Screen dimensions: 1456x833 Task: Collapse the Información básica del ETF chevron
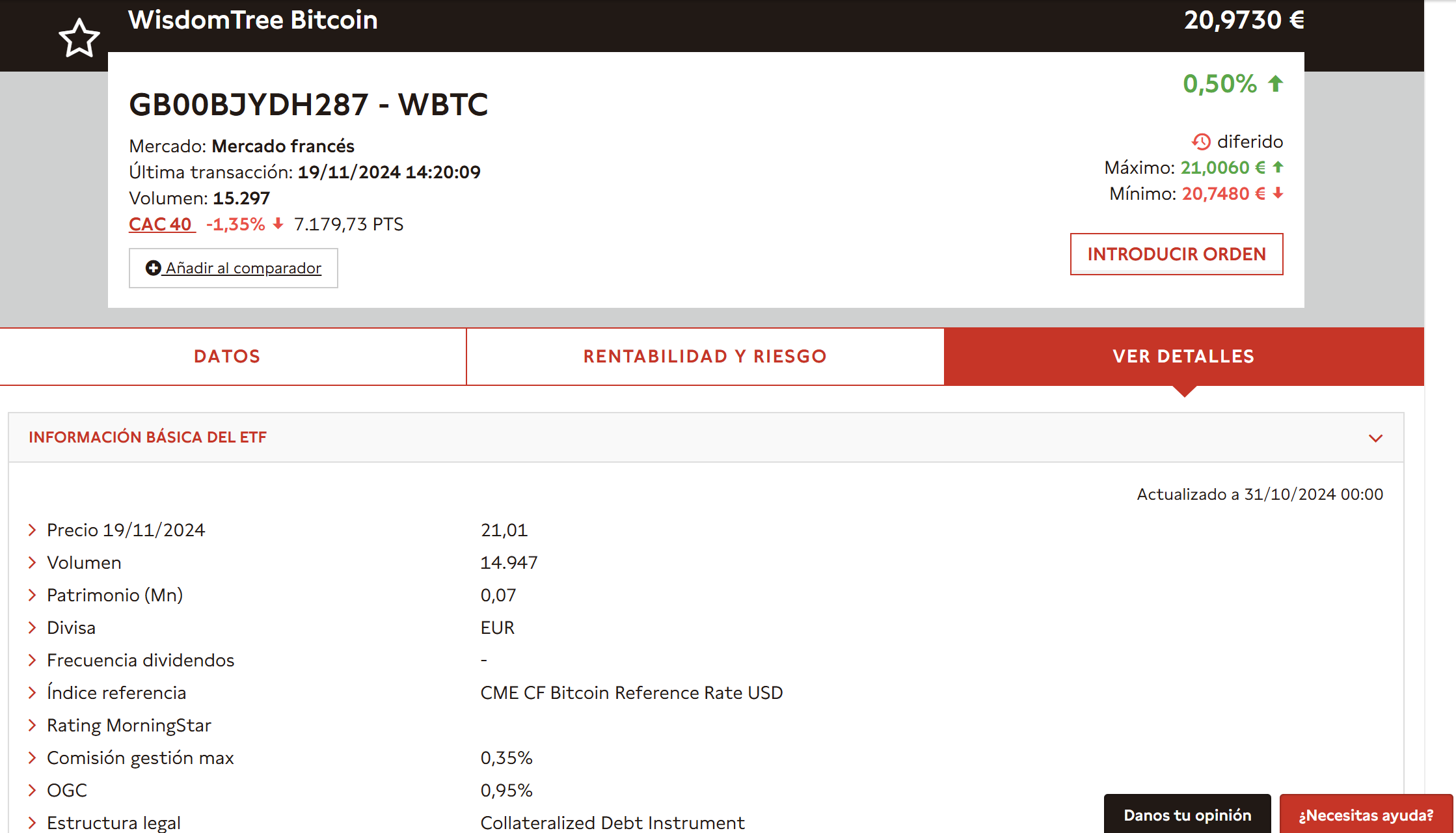pos(1375,438)
